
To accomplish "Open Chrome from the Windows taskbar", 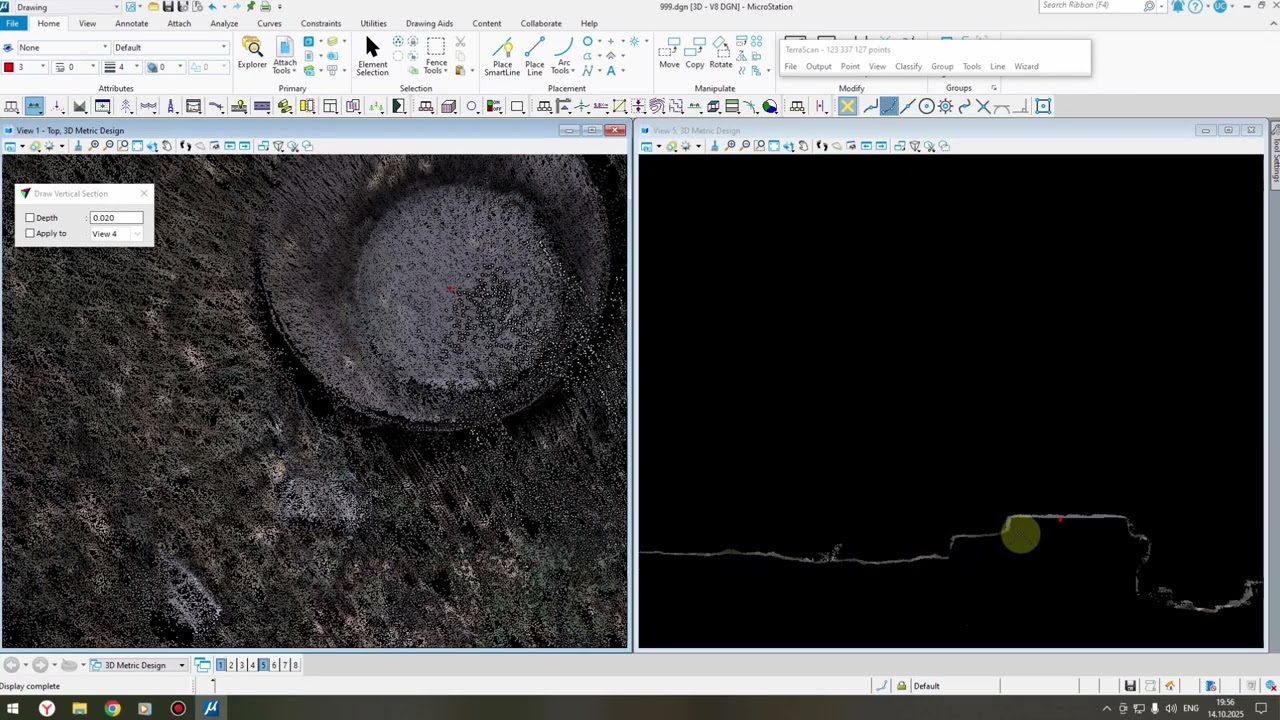I will tap(112, 709).
